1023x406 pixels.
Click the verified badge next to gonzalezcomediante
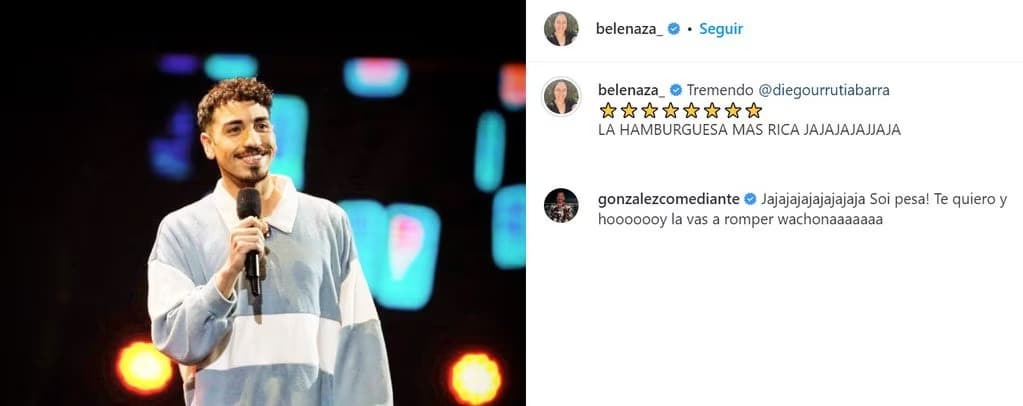coord(750,199)
